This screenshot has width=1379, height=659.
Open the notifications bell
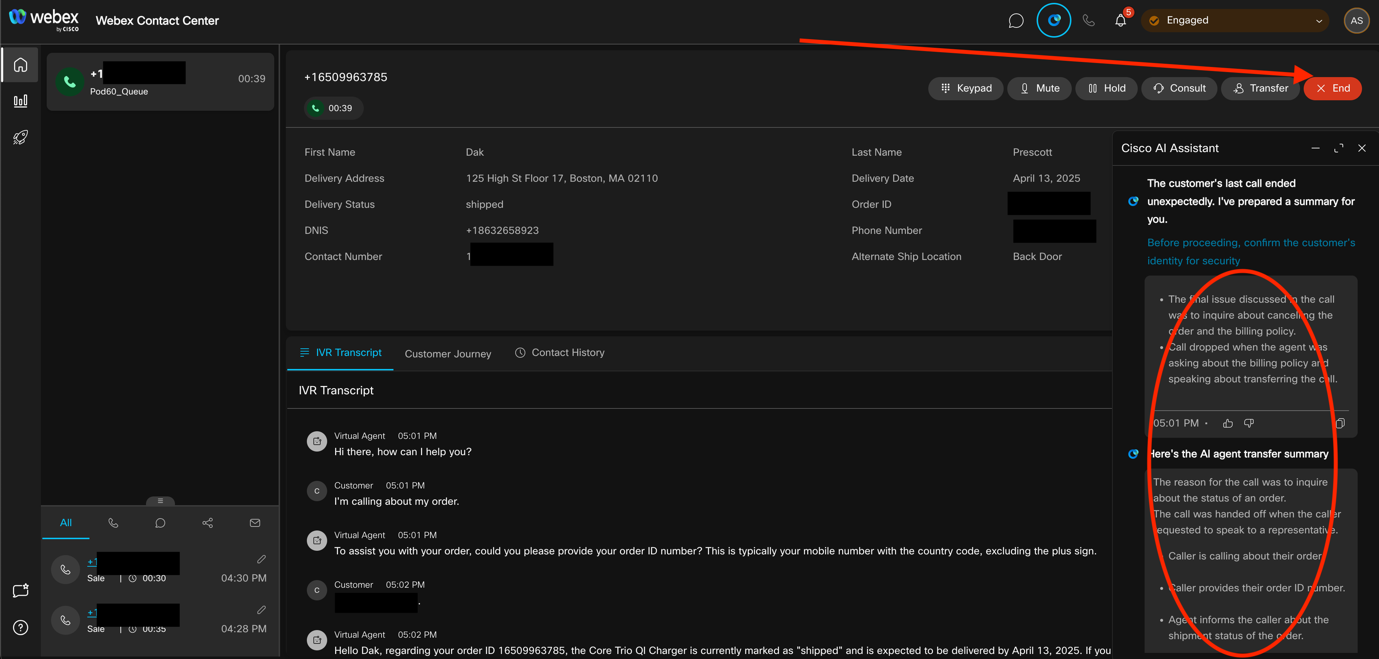click(x=1120, y=21)
